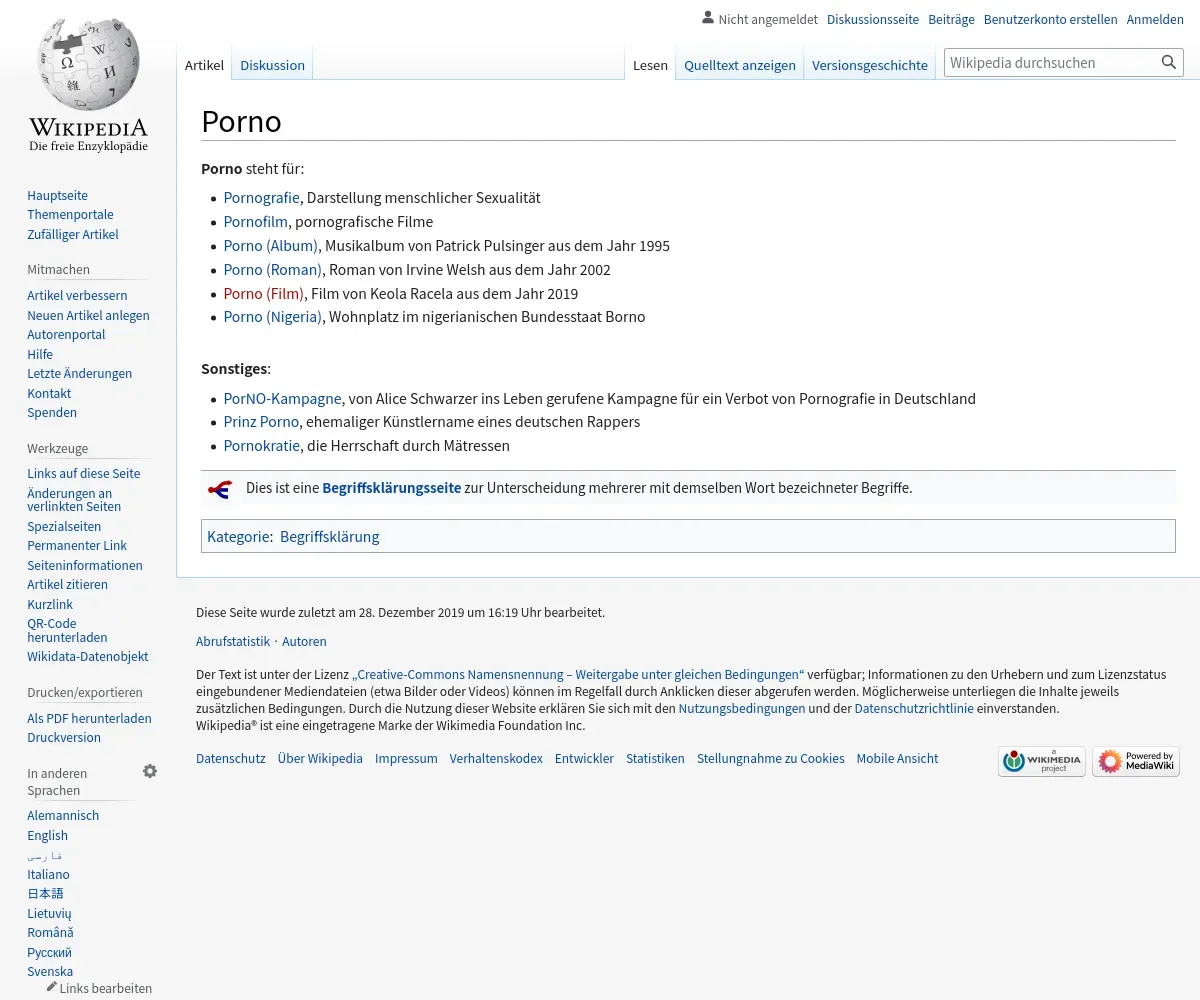Switch to the Svenska language version
The width and height of the screenshot is (1200, 1000).
click(x=50, y=971)
